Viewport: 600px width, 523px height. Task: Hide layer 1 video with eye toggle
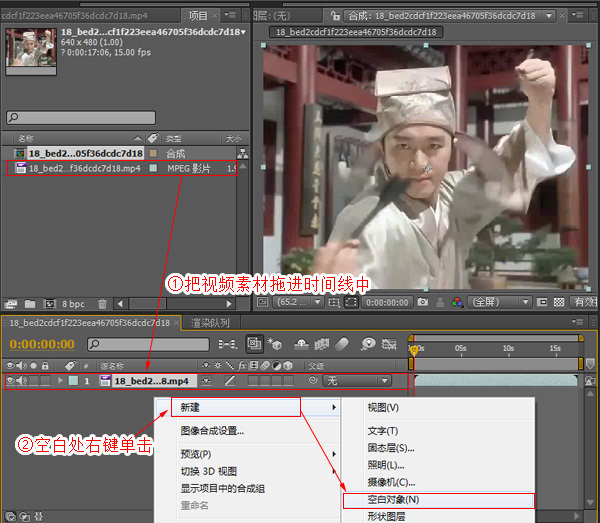point(11,381)
